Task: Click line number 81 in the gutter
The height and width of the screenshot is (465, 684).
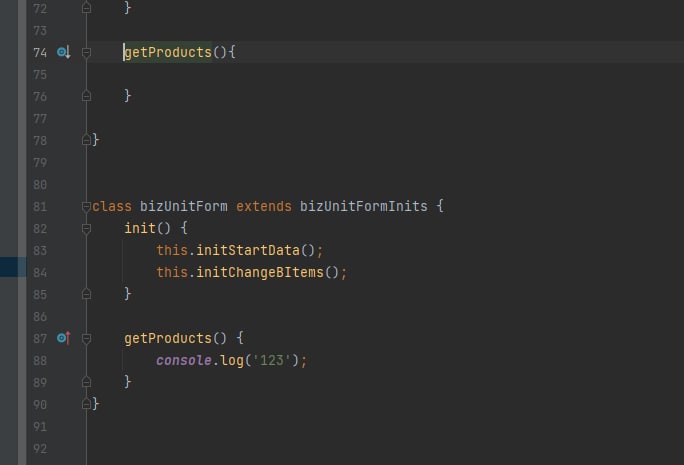Action: (x=40, y=207)
